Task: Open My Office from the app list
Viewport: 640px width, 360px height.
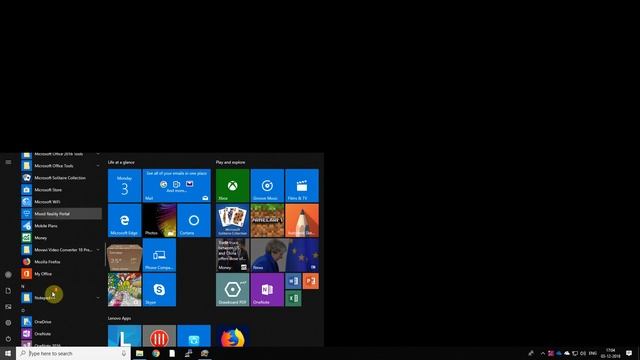Action: pos(61,274)
